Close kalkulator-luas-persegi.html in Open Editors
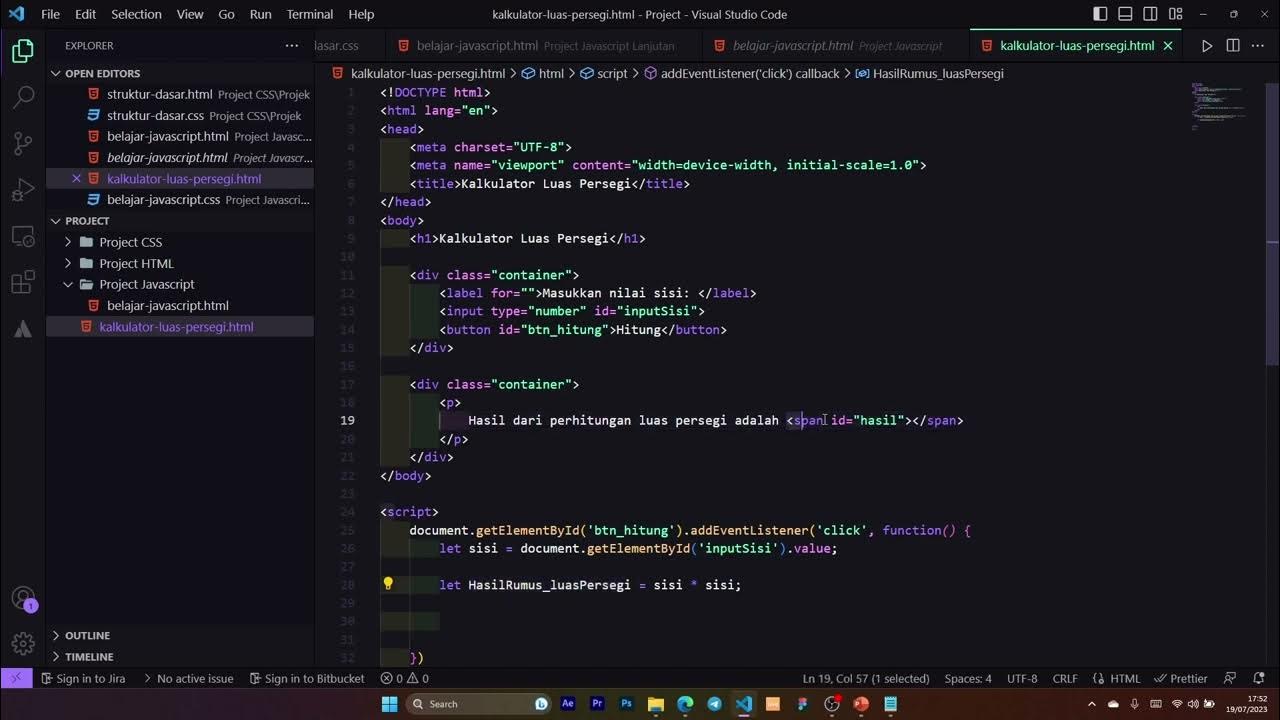Screen dimensions: 1280x720 [x=76, y=179]
